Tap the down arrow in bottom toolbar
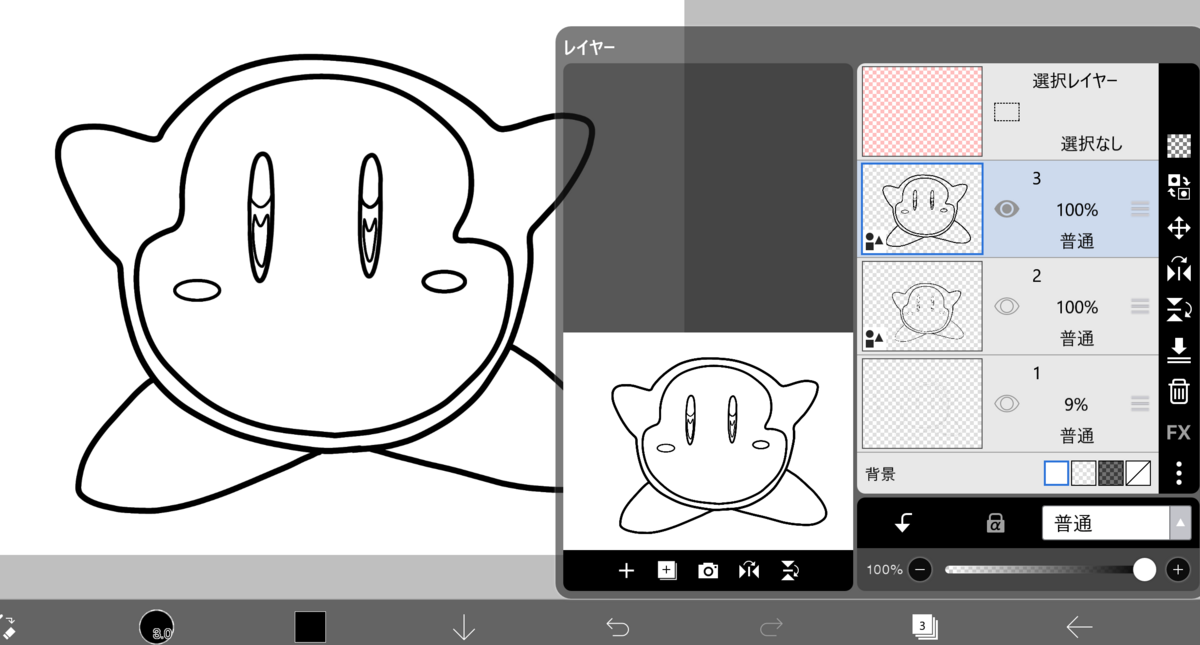This screenshot has width=1200, height=645. click(x=464, y=627)
